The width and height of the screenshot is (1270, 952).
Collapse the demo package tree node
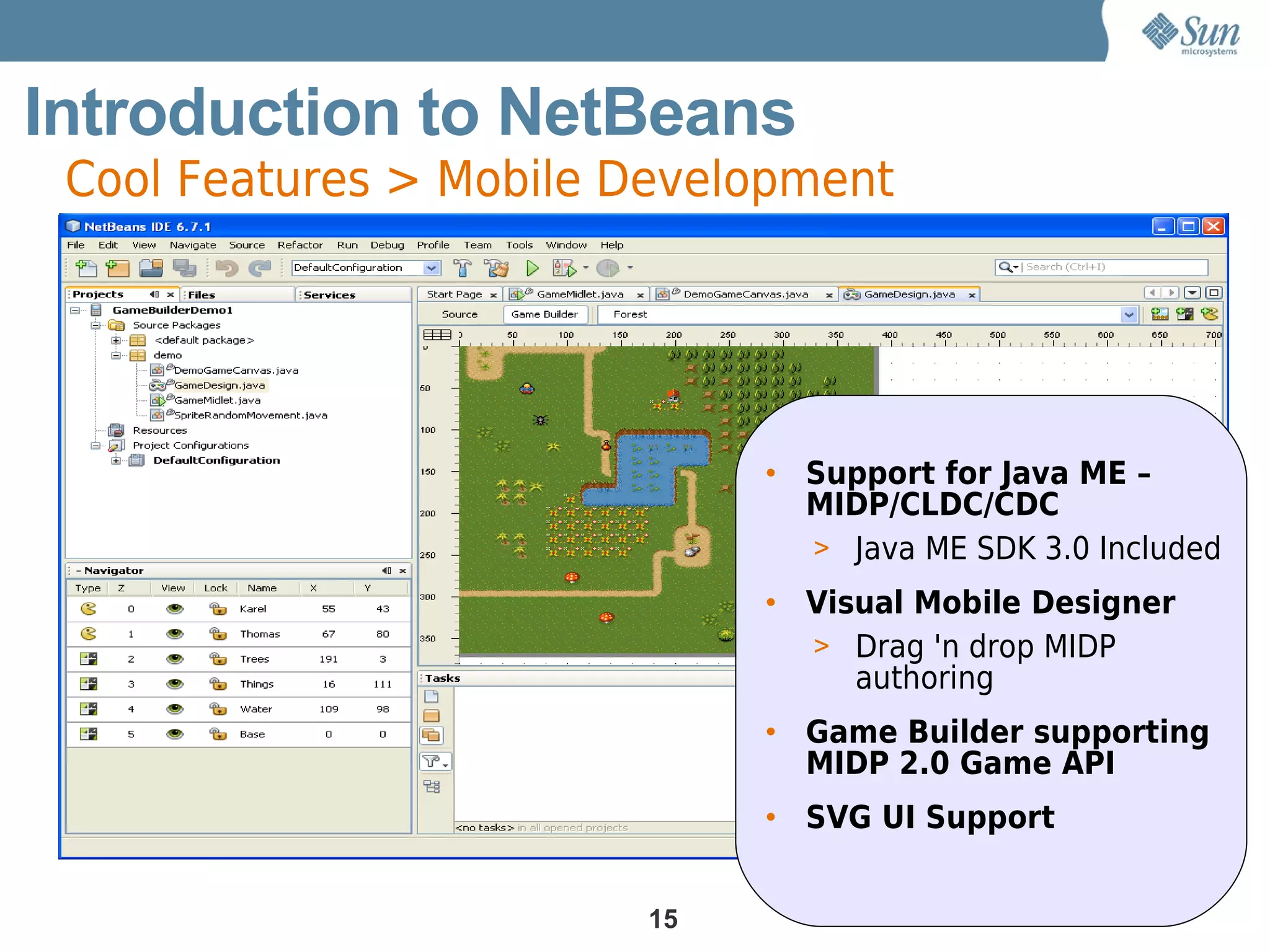116,356
